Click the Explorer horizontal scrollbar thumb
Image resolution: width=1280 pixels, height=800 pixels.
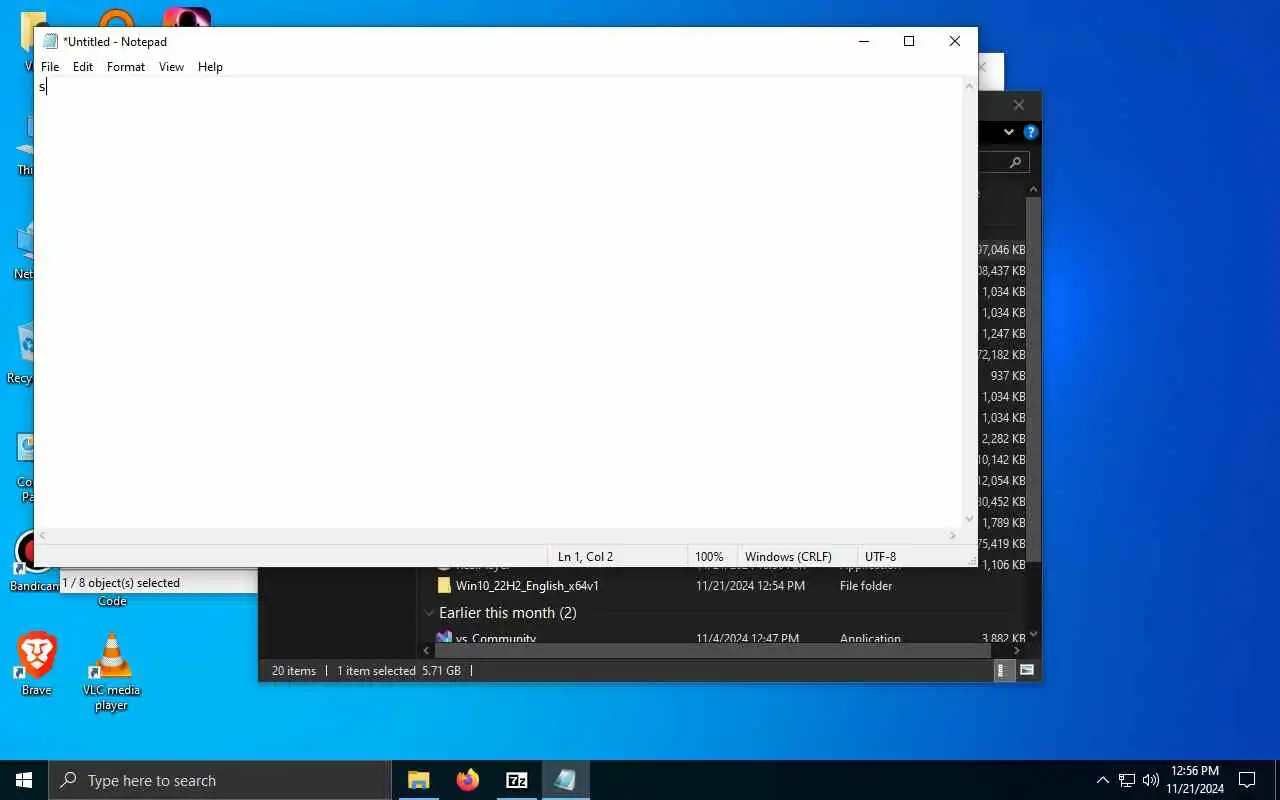coord(712,650)
